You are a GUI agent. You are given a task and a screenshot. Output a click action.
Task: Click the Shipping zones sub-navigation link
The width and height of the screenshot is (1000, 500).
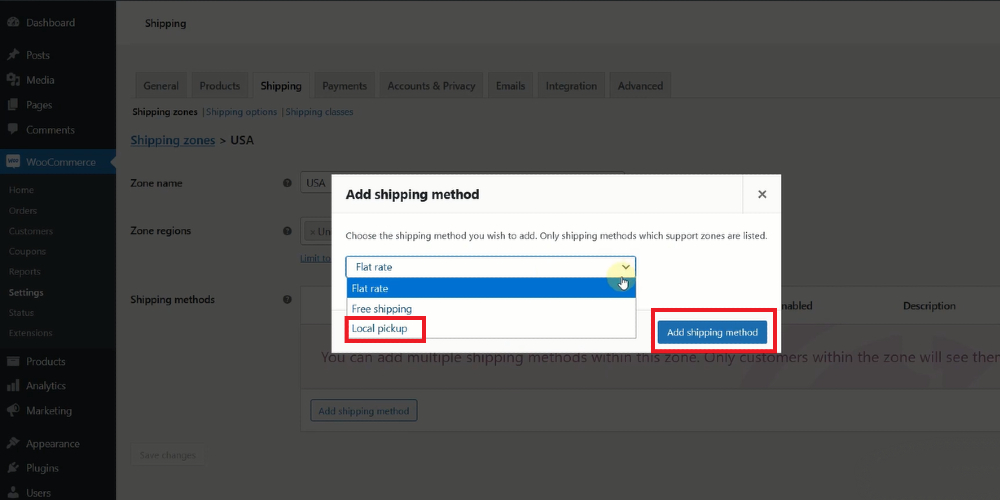(x=165, y=112)
